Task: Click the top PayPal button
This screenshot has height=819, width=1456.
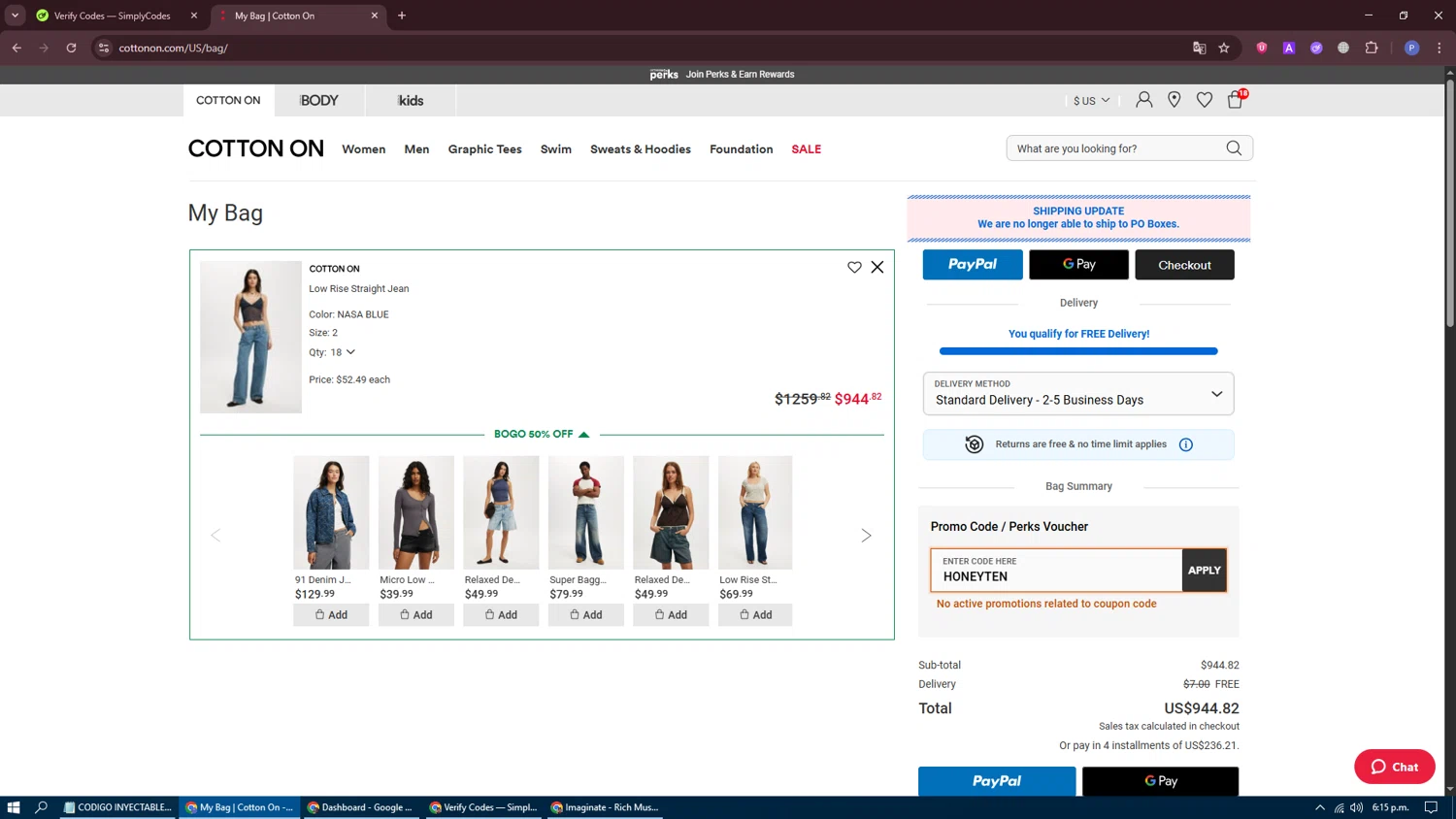Action: click(973, 265)
